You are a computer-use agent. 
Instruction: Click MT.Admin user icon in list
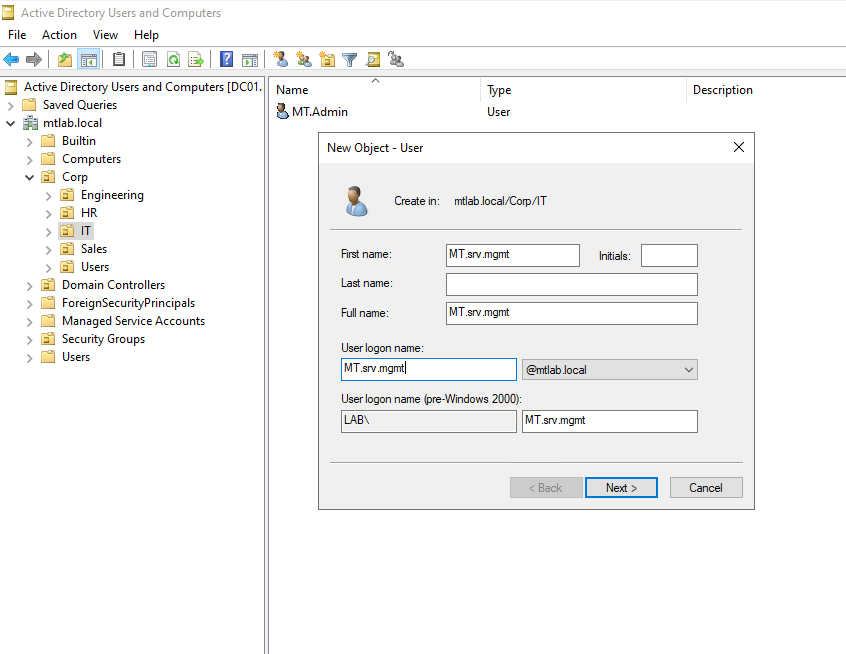coord(282,112)
